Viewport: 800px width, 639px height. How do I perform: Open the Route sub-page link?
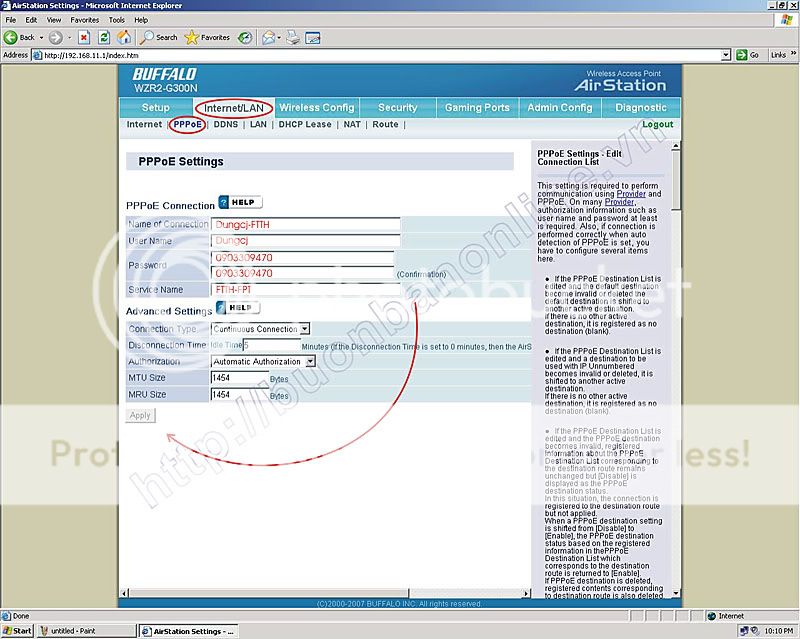(x=385, y=124)
